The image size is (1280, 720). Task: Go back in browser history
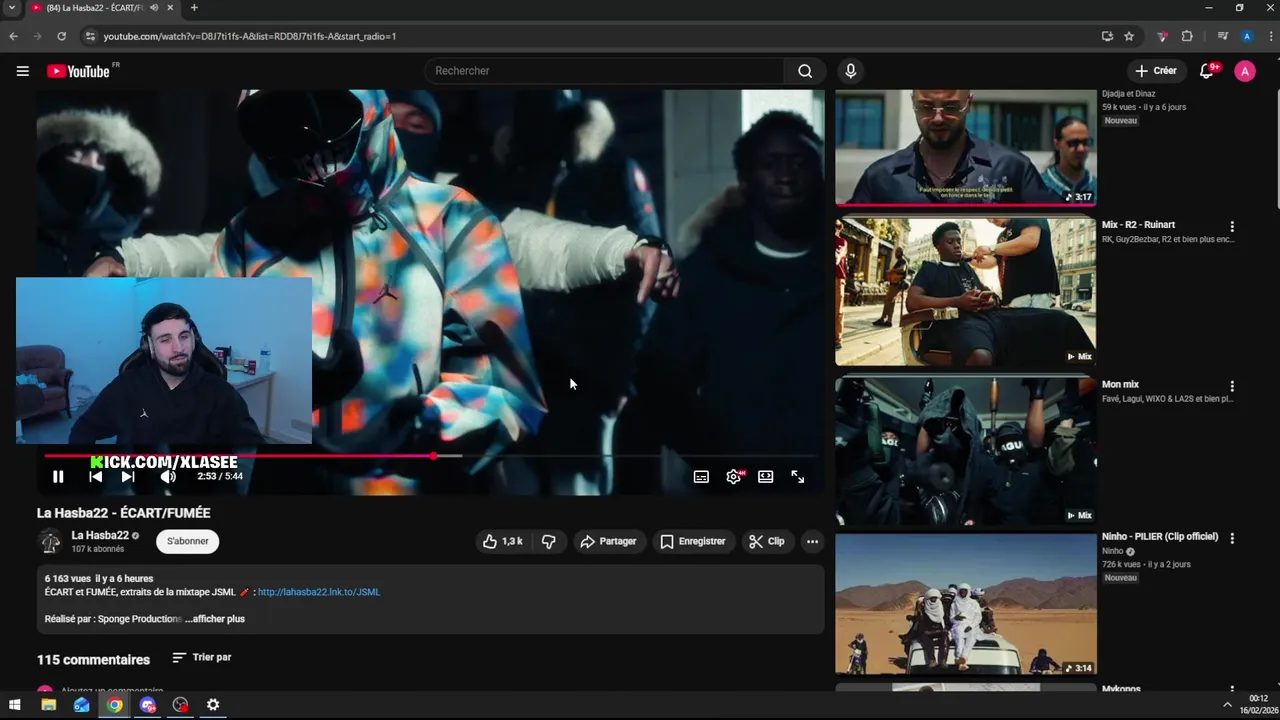coord(14,36)
